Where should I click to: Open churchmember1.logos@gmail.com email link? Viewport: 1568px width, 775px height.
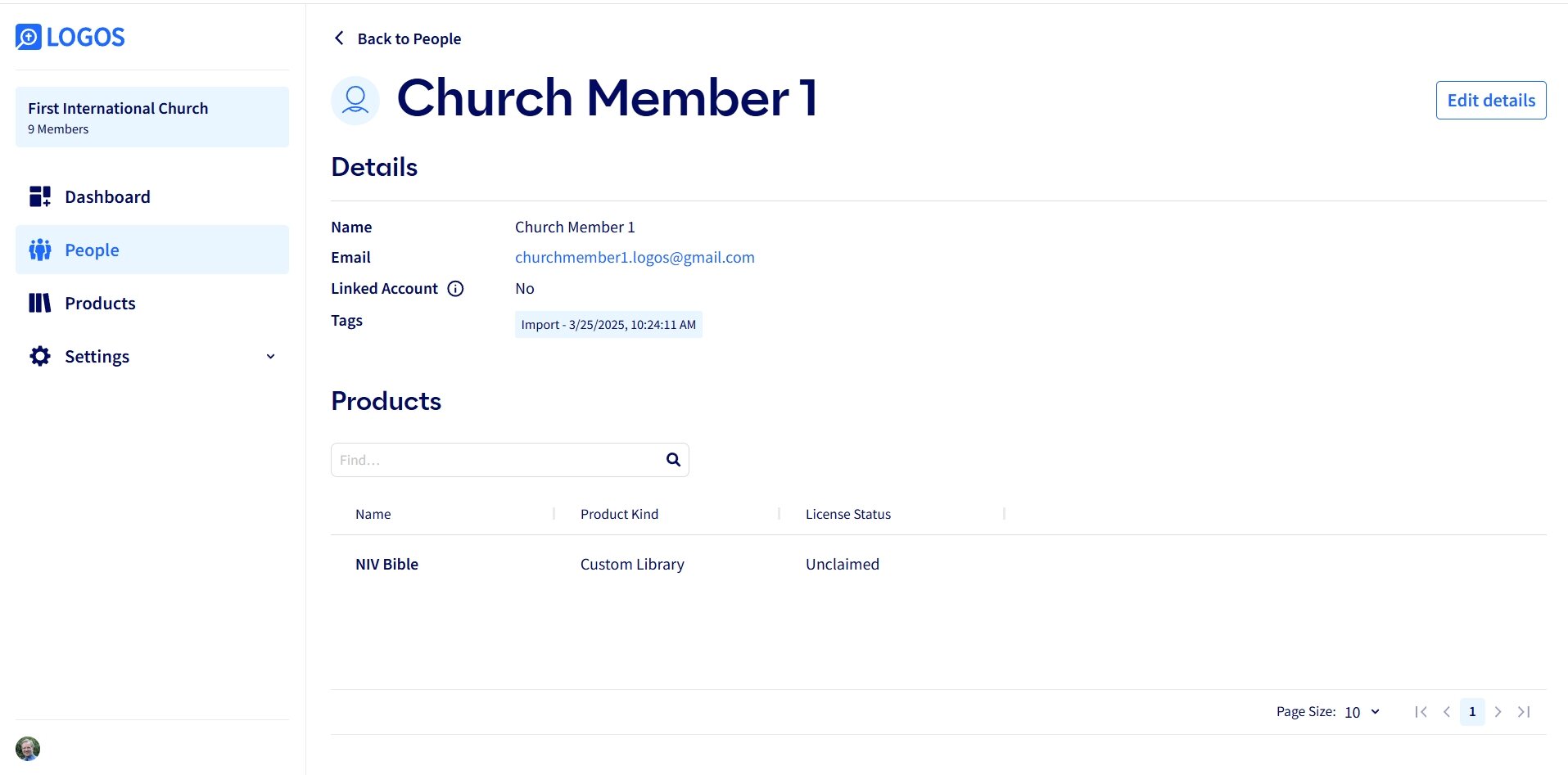[x=635, y=257]
